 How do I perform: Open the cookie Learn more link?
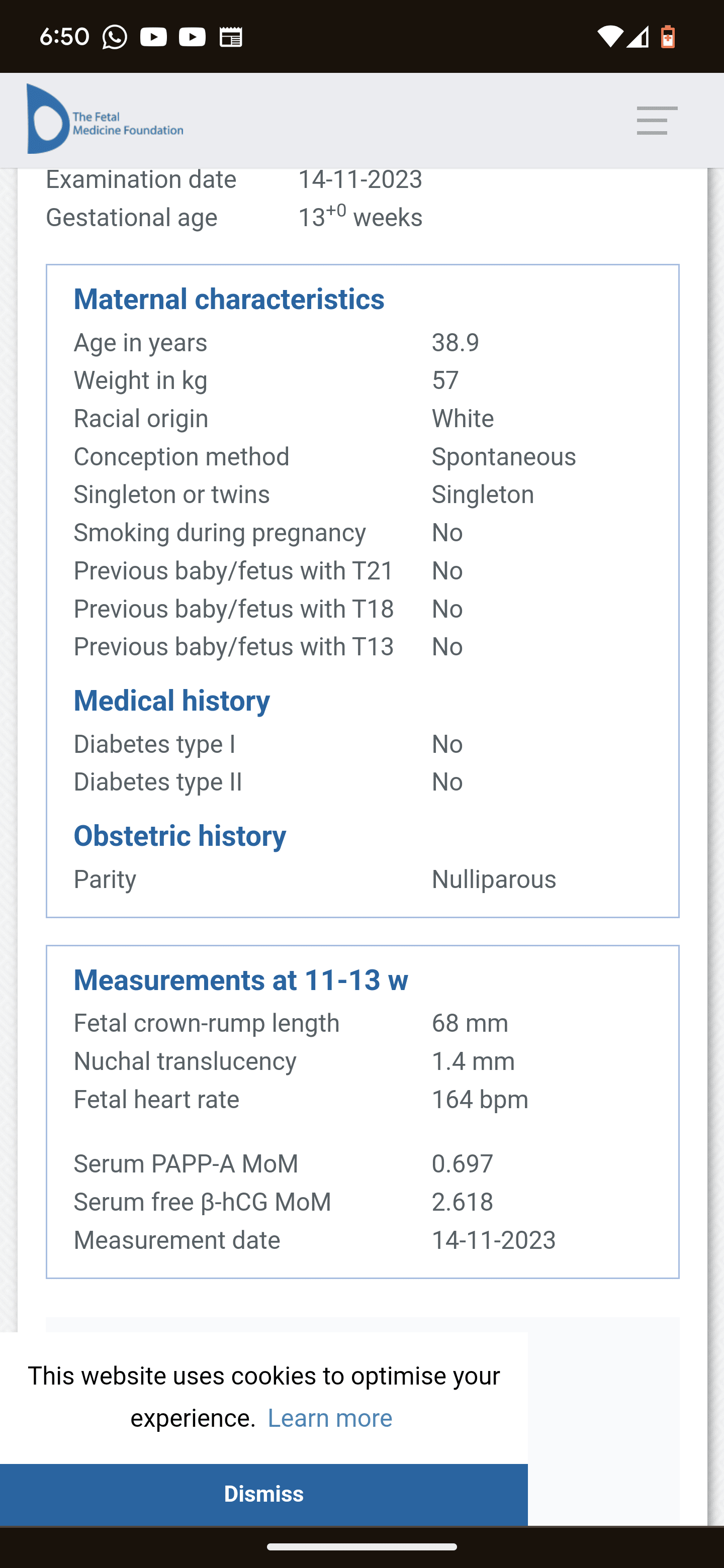pos(330,1419)
